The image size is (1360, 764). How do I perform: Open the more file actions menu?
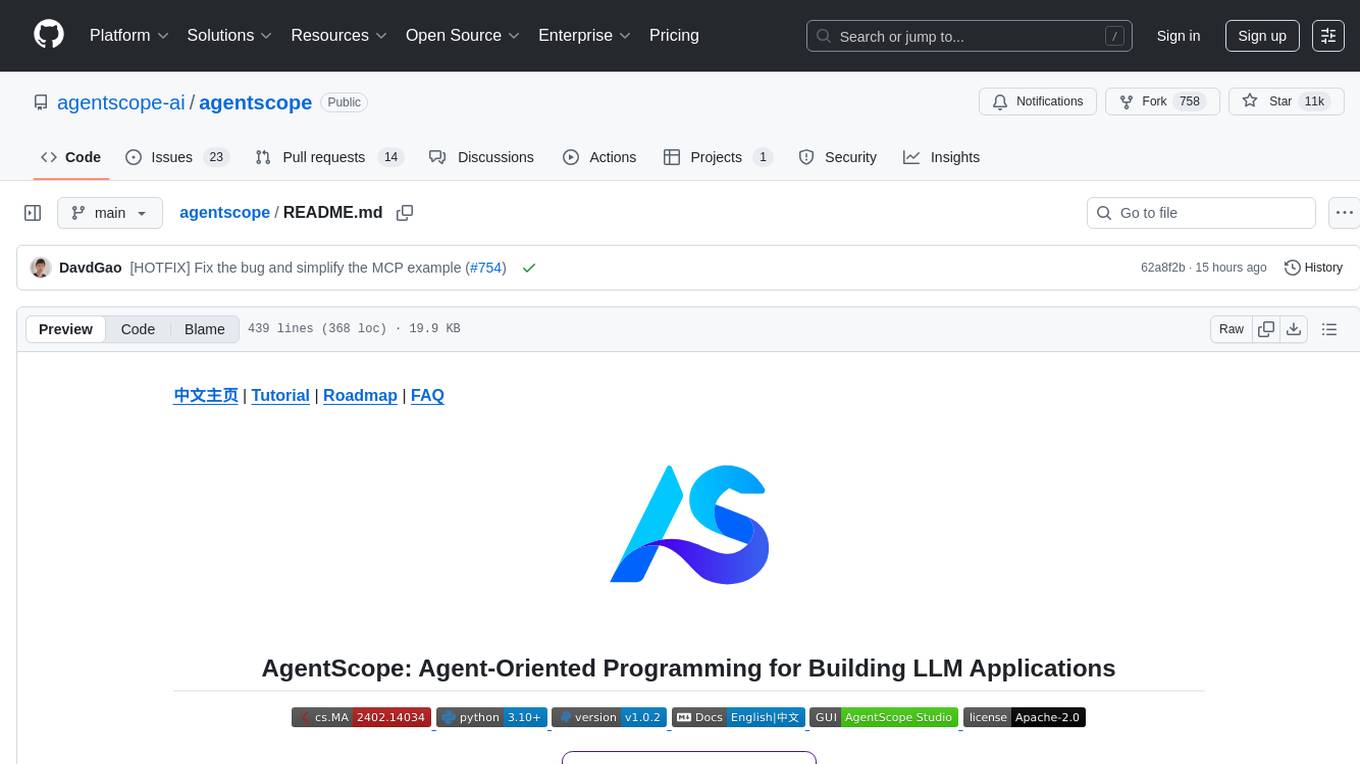coord(1344,213)
